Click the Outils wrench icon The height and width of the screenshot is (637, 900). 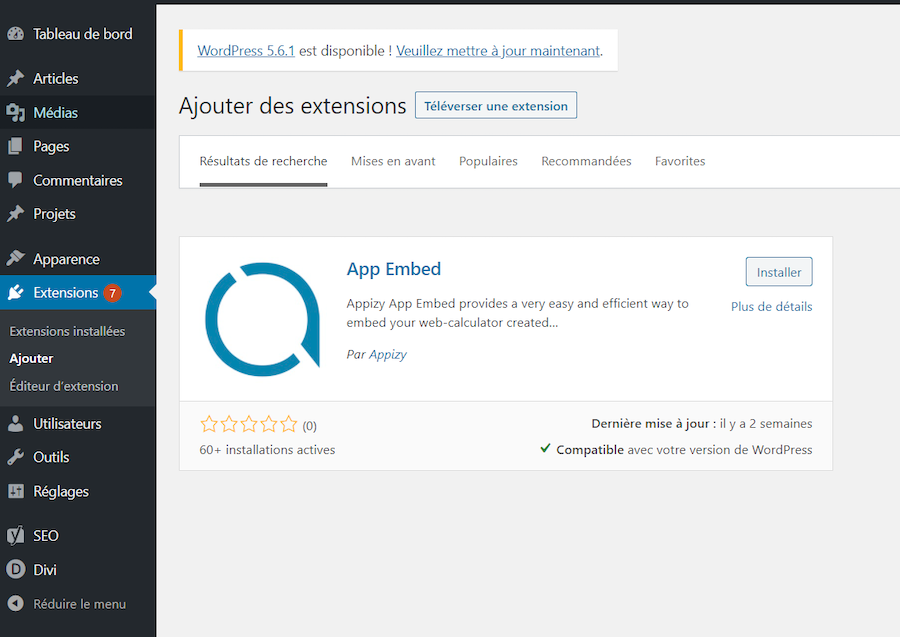(15, 457)
